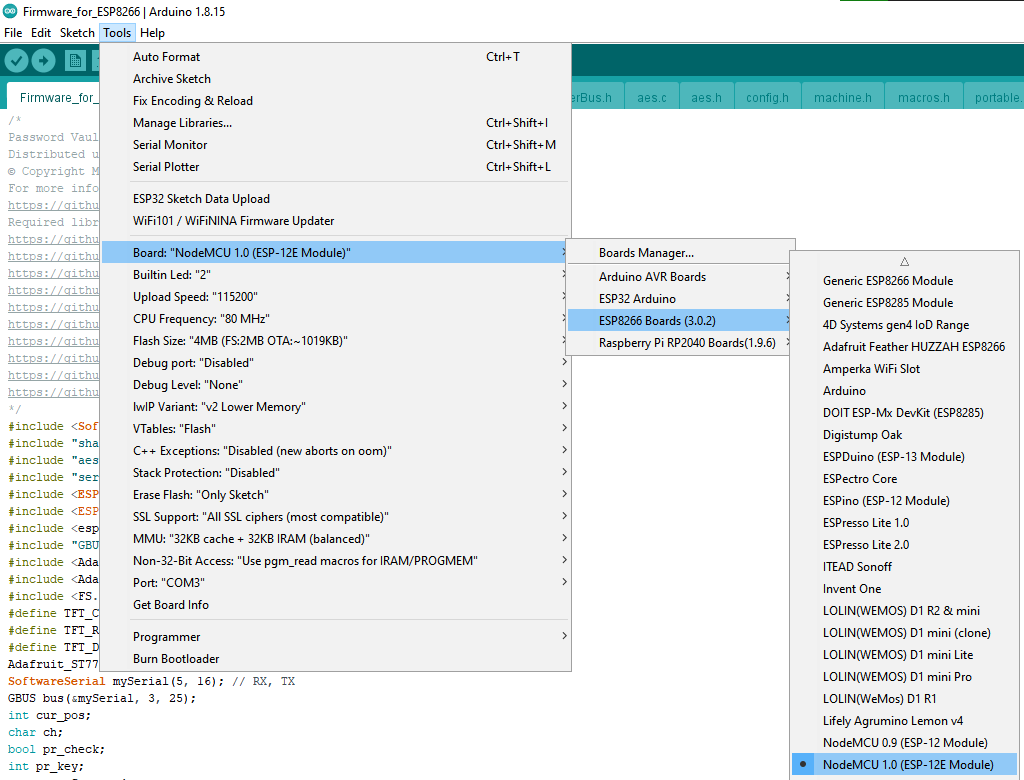Open Boards Manager...
1024x780 pixels.
[x=680, y=253]
